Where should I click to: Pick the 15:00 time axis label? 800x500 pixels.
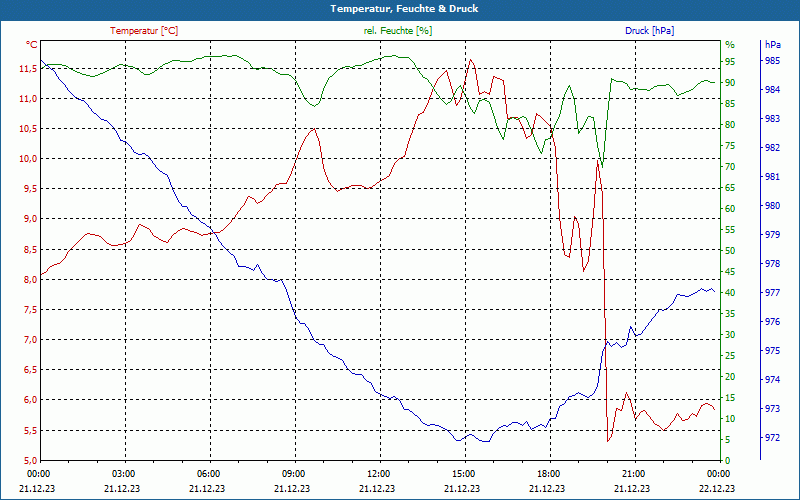(x=463, y=473)
